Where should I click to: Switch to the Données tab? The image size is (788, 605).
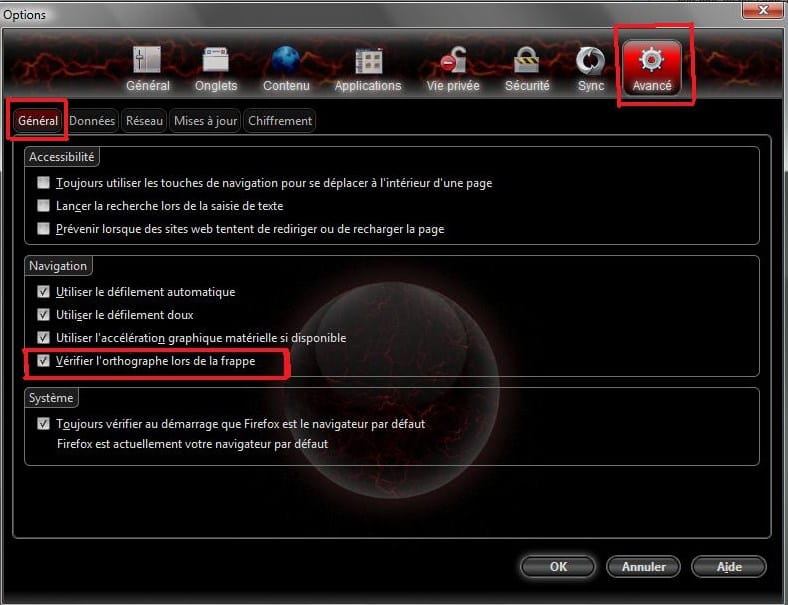[x=92, y=121]
